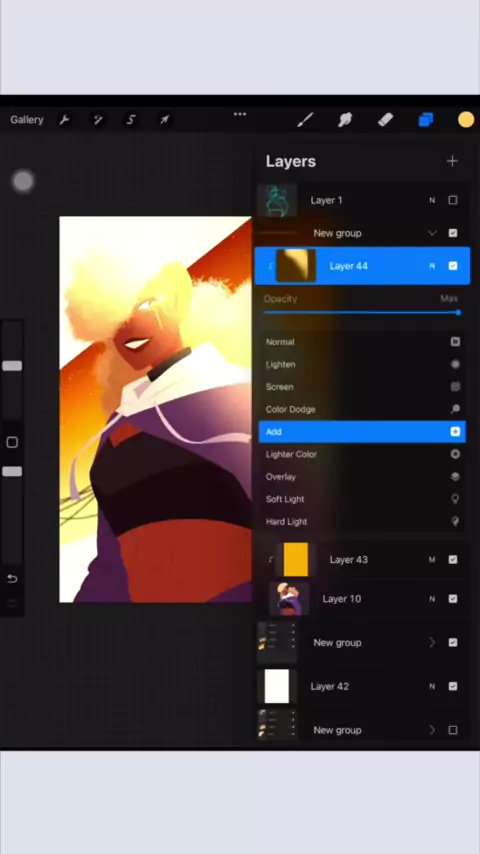Viewport: 480px width, 854px height.
Task: Select the Transform arrow tool
Action: 164,120
